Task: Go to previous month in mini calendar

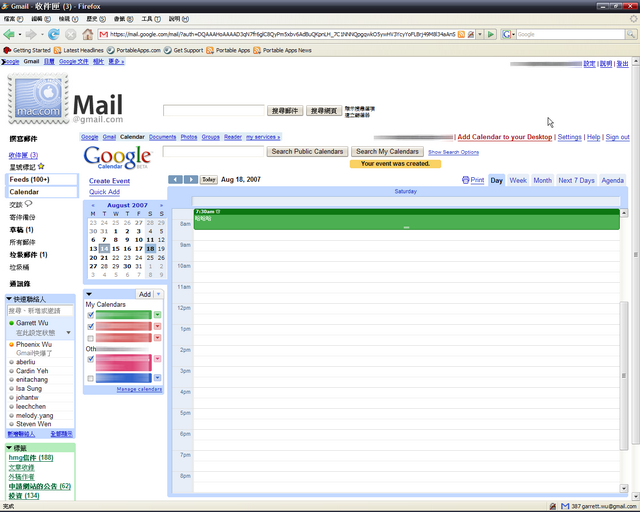Action: pos(93,205)
